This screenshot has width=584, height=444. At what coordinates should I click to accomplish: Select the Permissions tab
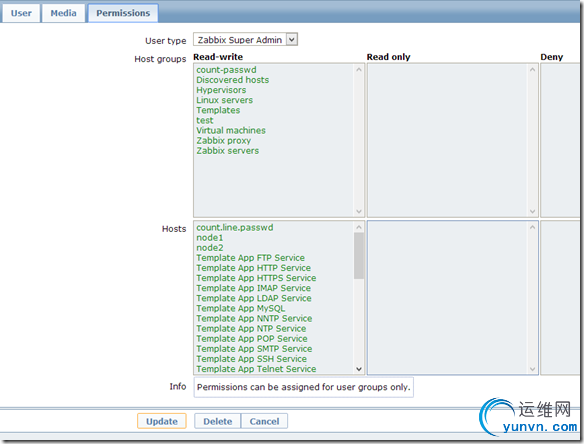pos(123,13)
